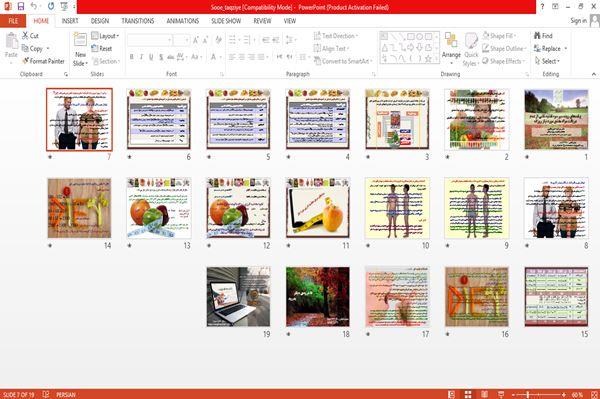Screen dimensions: 600x399
Task: Select slide 18 autumn forest thumbnail
Action: pyautogui.click(x=318, y=297)
